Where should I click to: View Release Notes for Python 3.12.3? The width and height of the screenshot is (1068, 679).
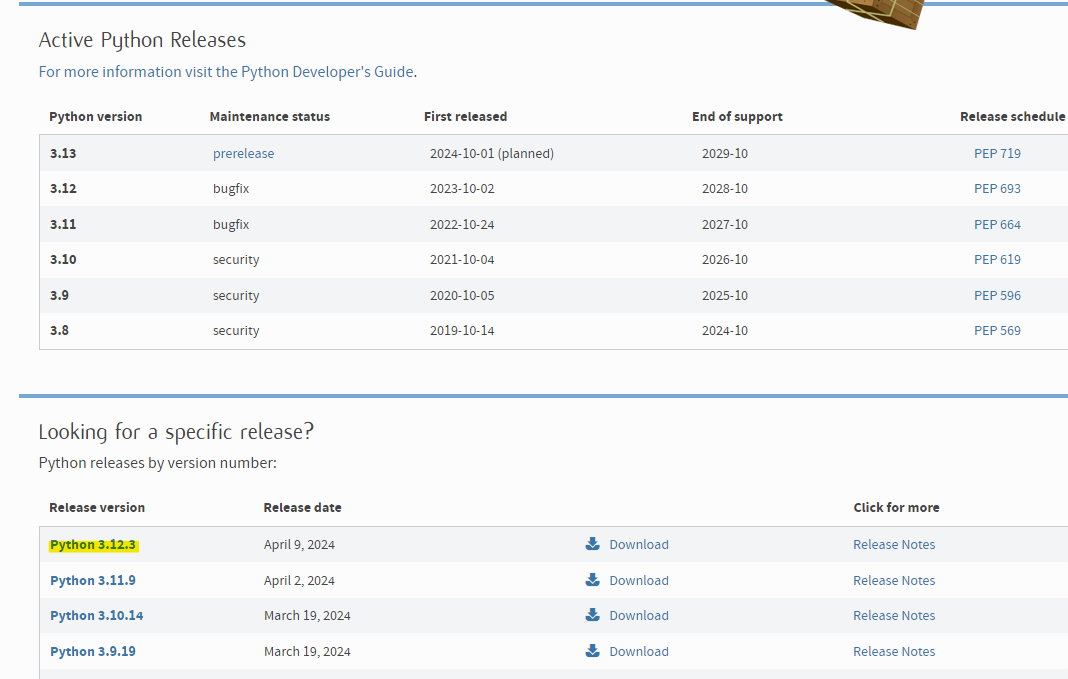click(x=894, y=544)
